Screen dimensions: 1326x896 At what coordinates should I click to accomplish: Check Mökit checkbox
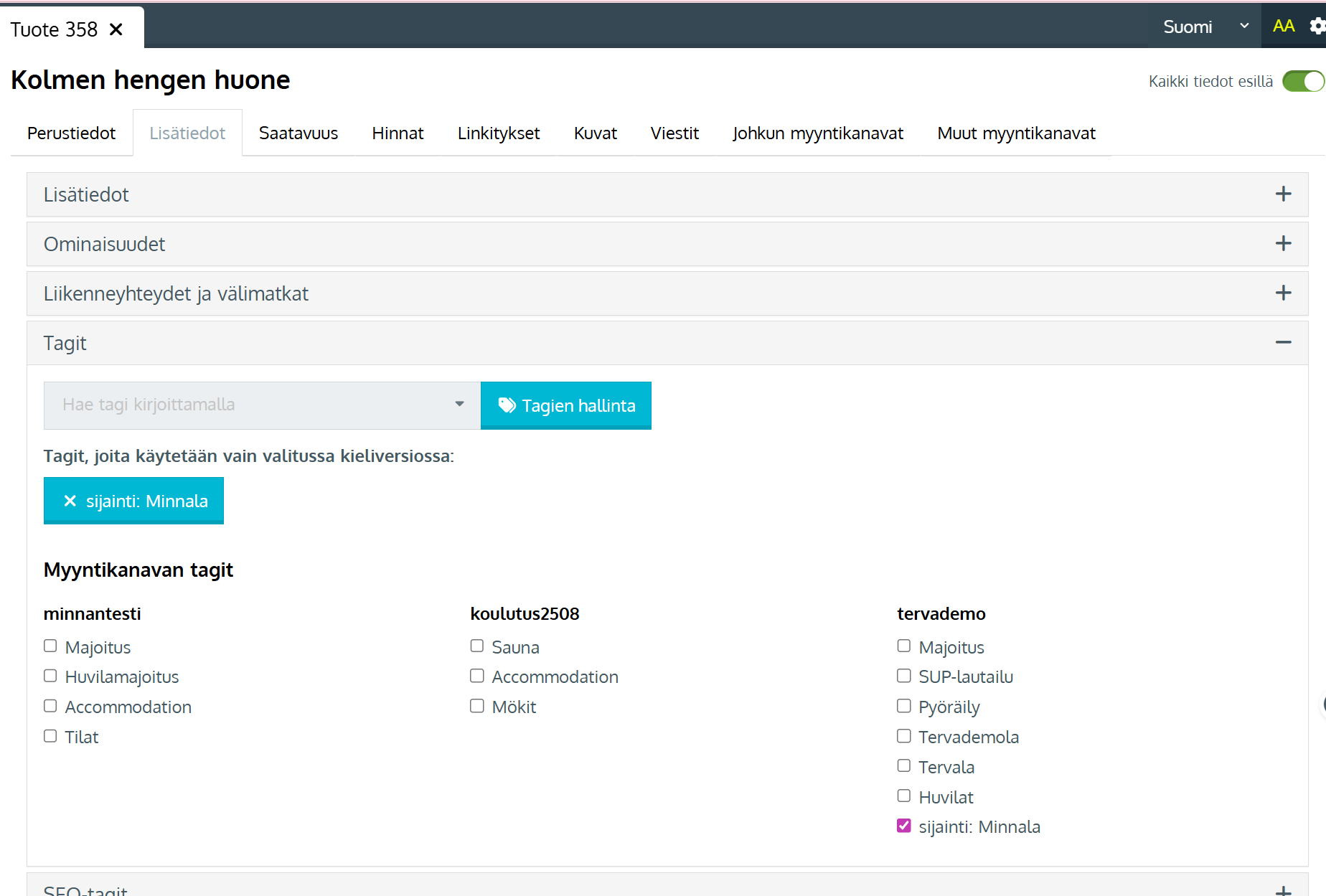(477, 707)
